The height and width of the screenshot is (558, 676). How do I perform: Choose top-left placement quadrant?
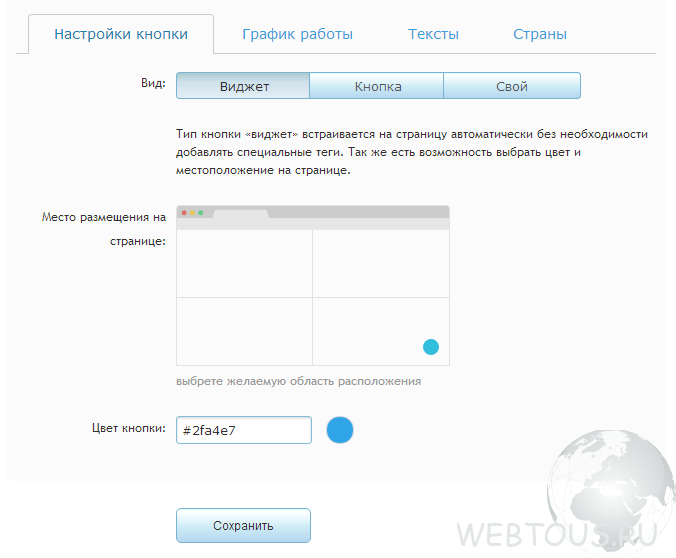click(x=244, y=263)
